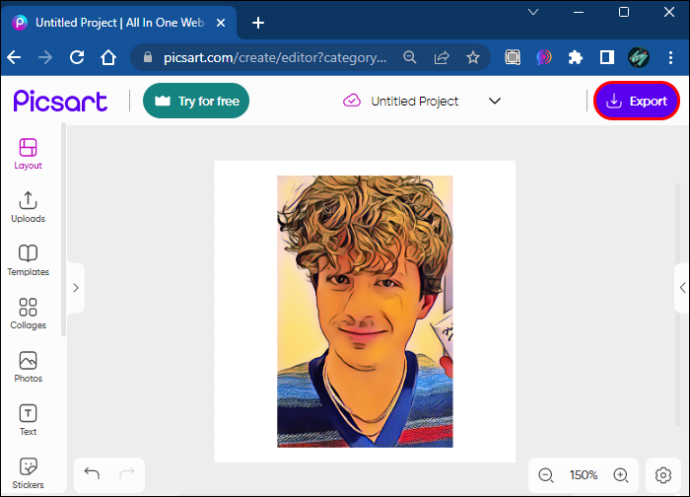
Task: Undo the last edit
Action: (92, 473)
